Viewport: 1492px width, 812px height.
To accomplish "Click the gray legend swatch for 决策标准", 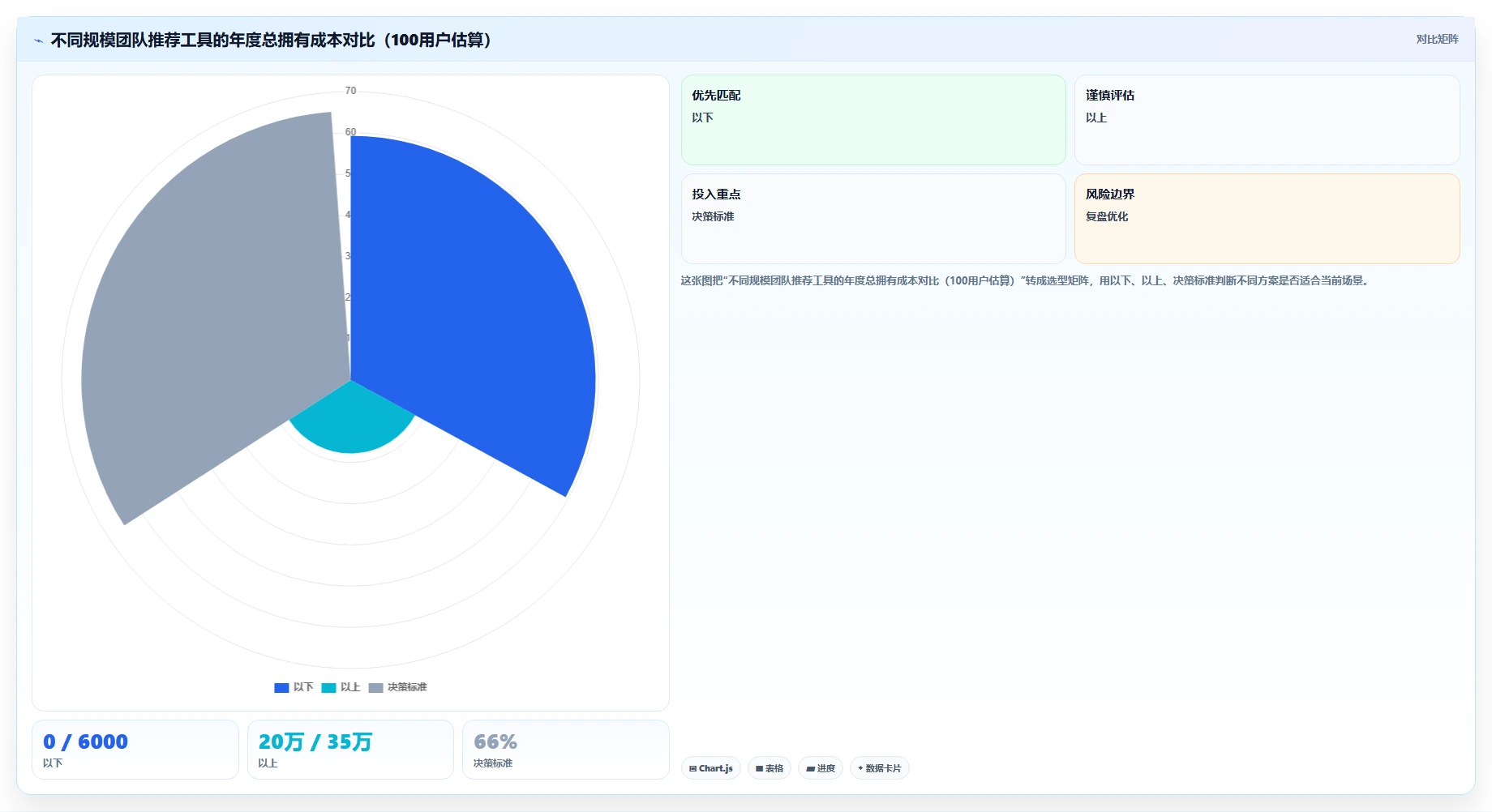I will (375, 687).
